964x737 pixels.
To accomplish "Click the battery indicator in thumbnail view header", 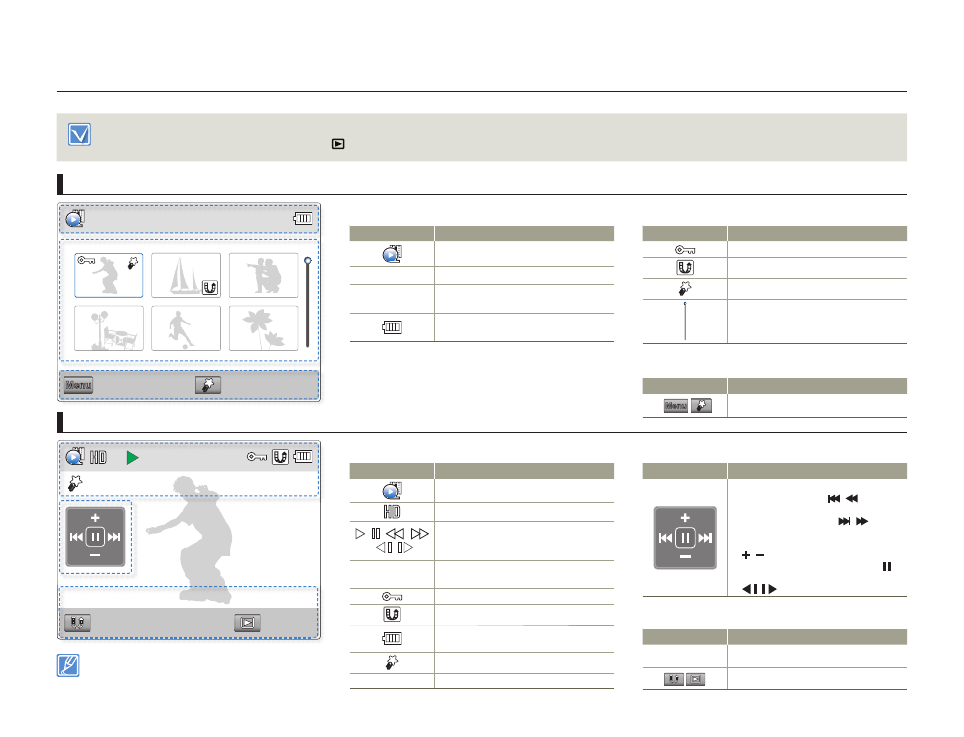I will 303,219.
